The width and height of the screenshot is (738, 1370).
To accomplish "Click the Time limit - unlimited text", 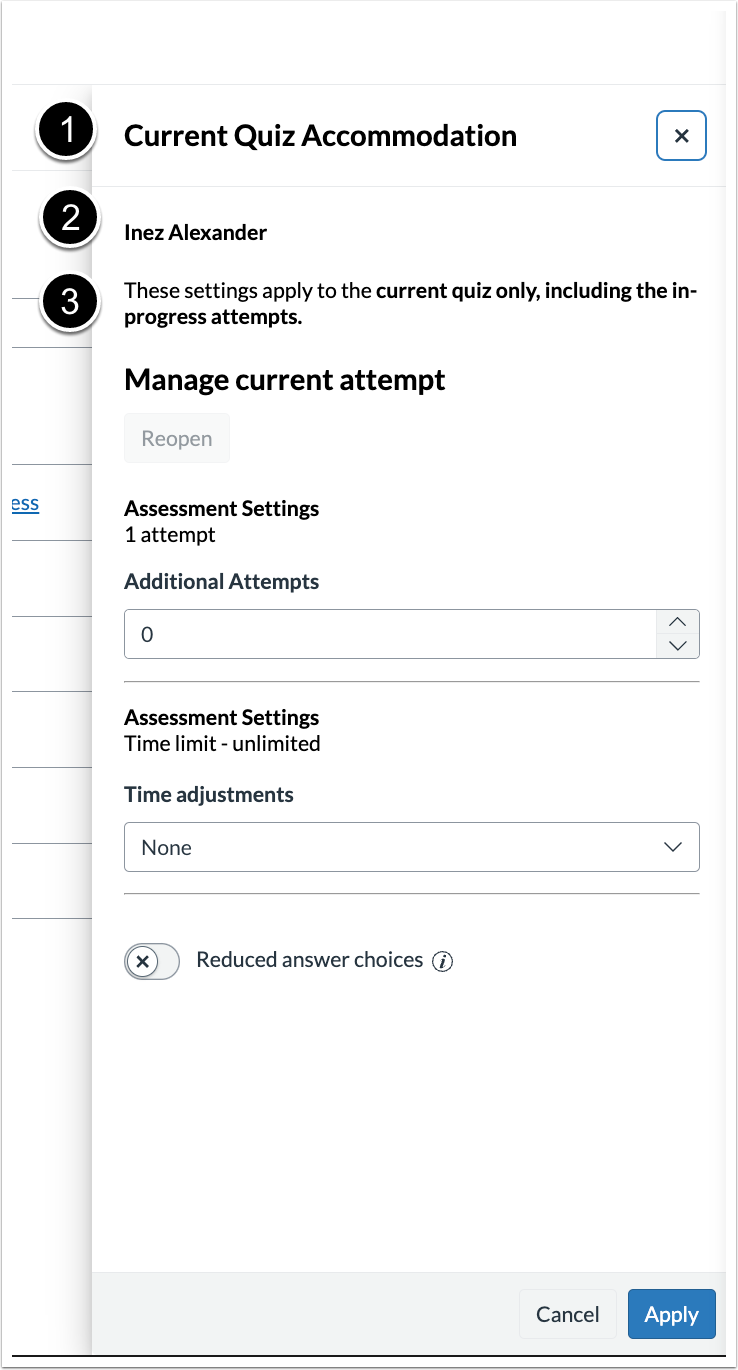I will [x=222, y=743].
